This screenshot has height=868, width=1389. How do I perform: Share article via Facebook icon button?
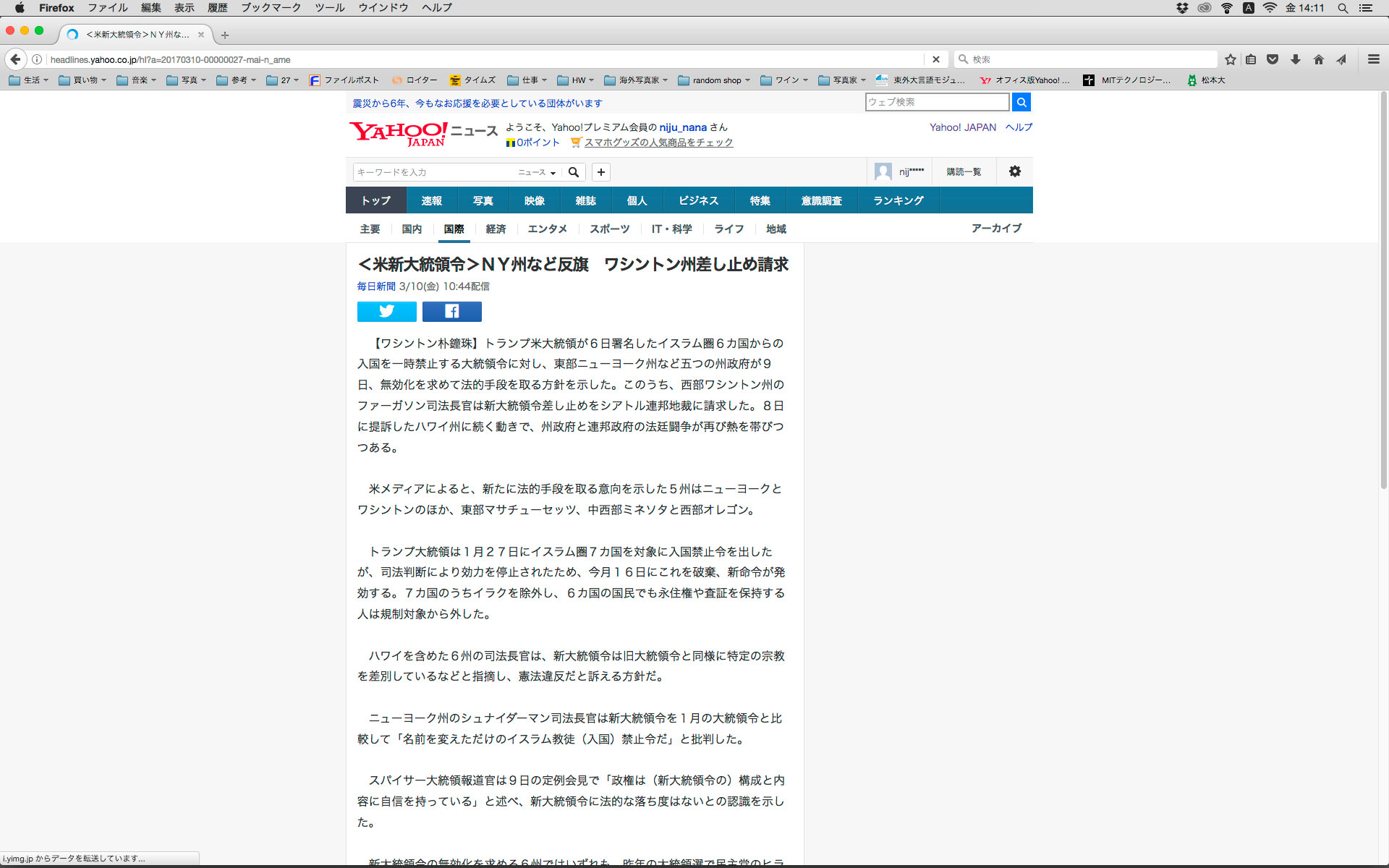pyautogui.click(x=451, y=312)
